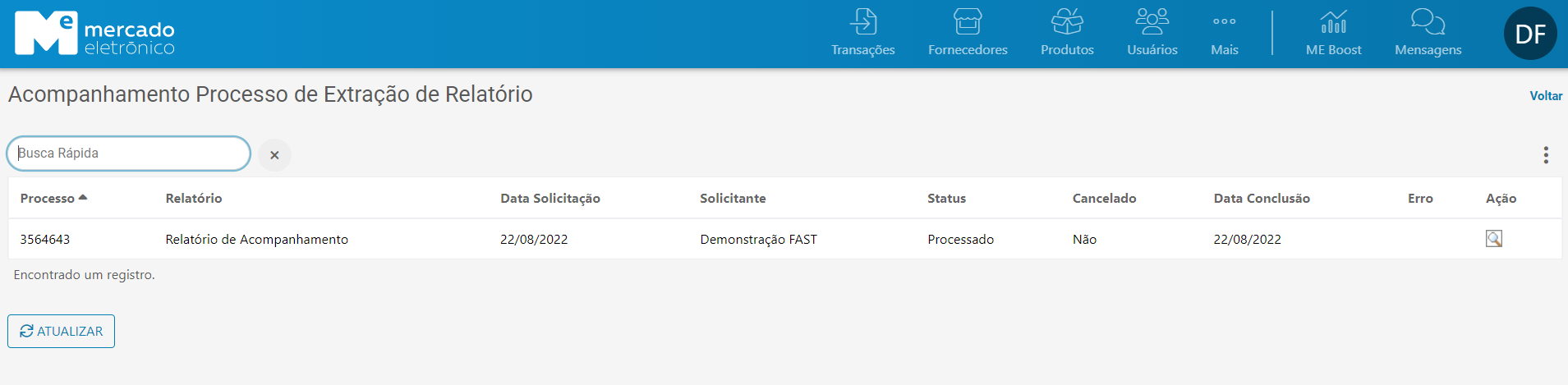Select the Processado status cell

click(x=960, y=240)
